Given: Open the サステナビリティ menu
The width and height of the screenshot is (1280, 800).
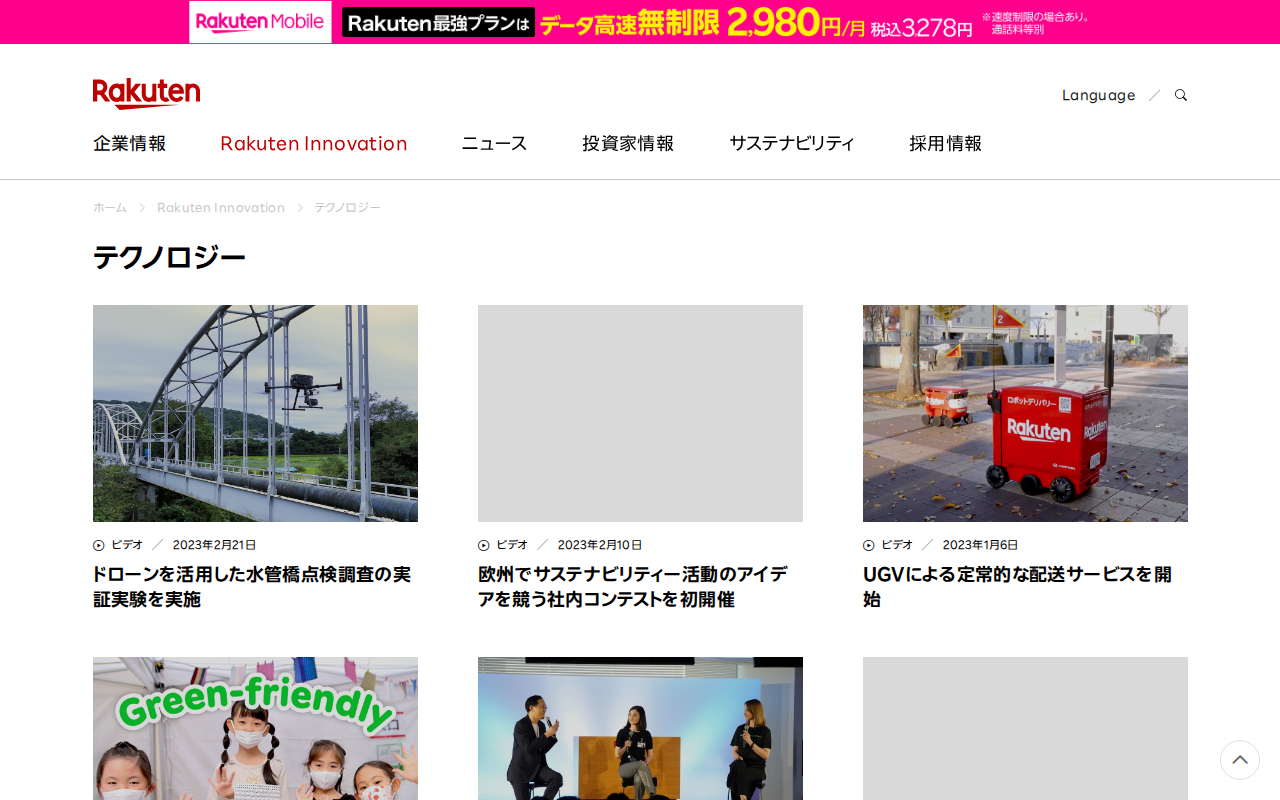Looking at the screenshot, I should 792,143.
